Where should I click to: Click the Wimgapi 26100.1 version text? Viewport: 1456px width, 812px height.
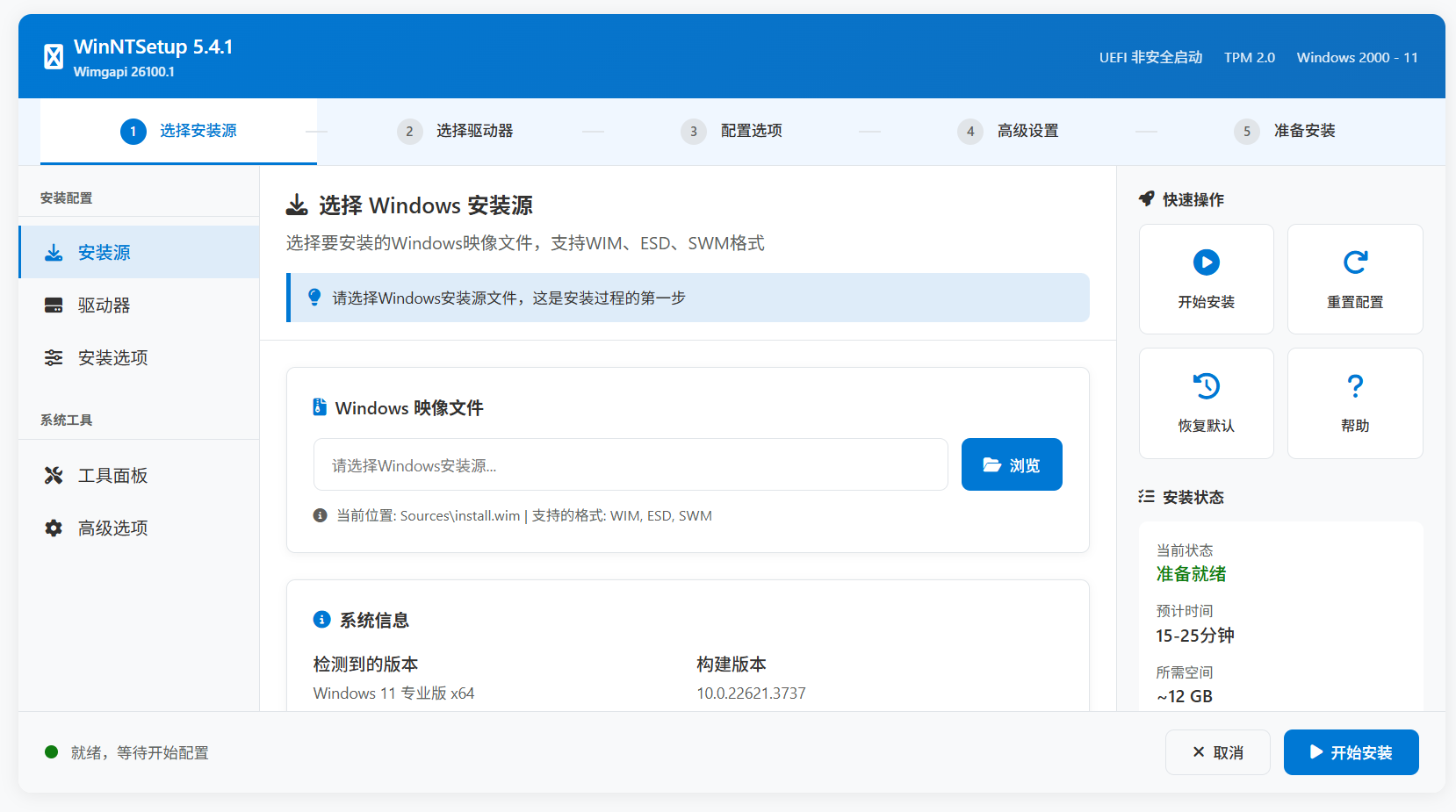124,72
